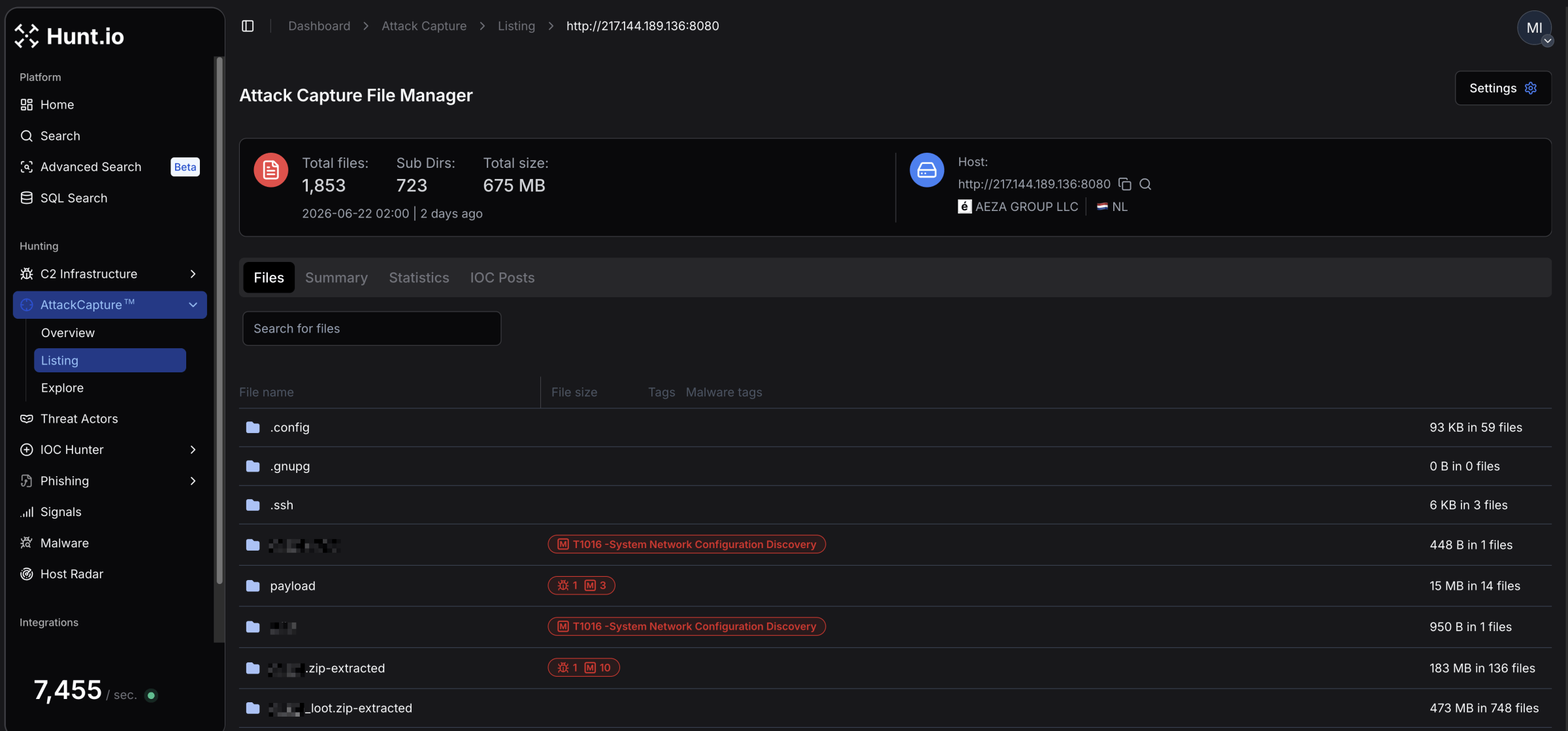Click the Beta badge

pyautogui.click(x=185, y=167)
